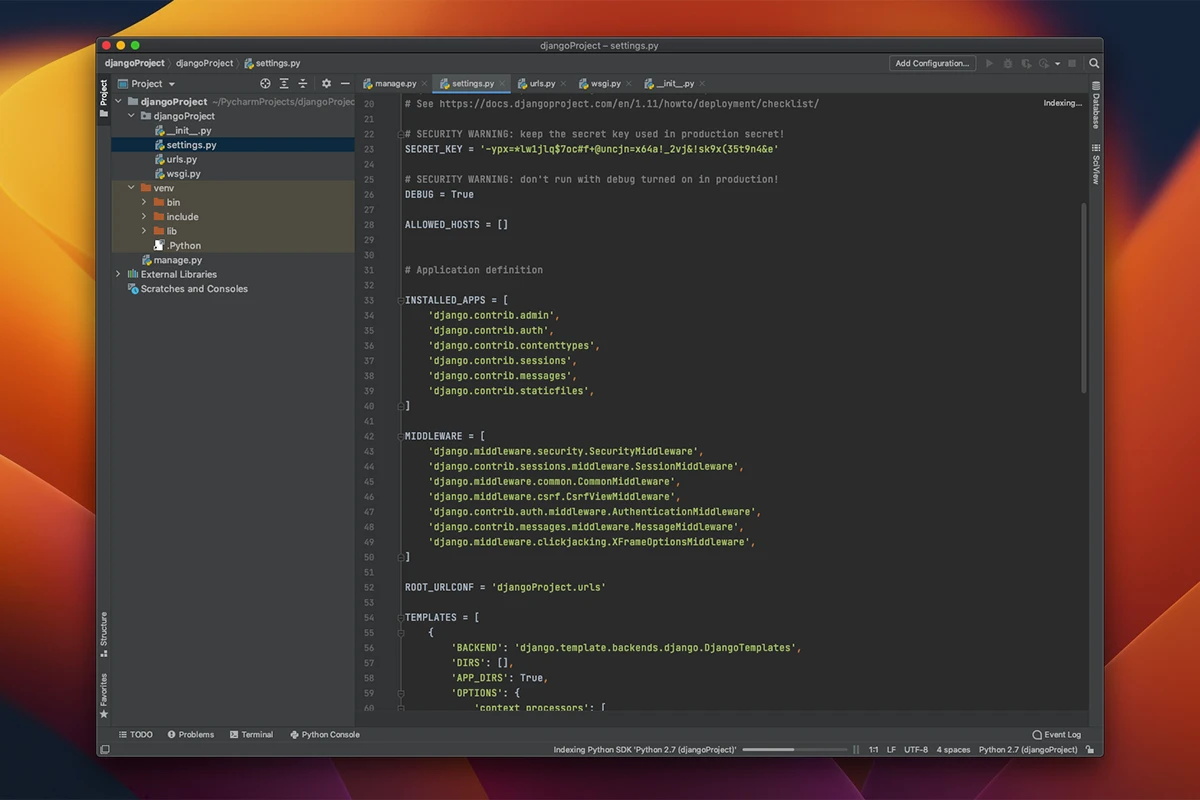The width and height of the screenshot is (1200, 800).
Task: Click the indexing progress bar
Action: (795, 750)
